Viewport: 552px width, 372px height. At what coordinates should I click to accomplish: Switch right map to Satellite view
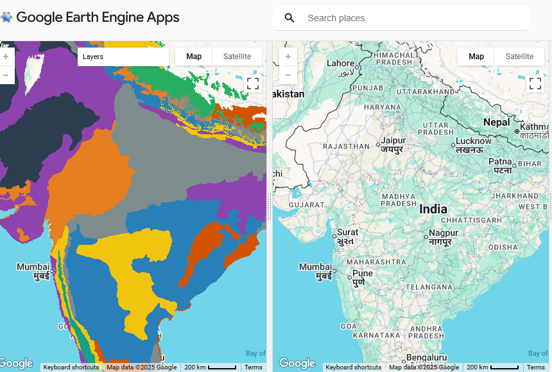(519, 56)
